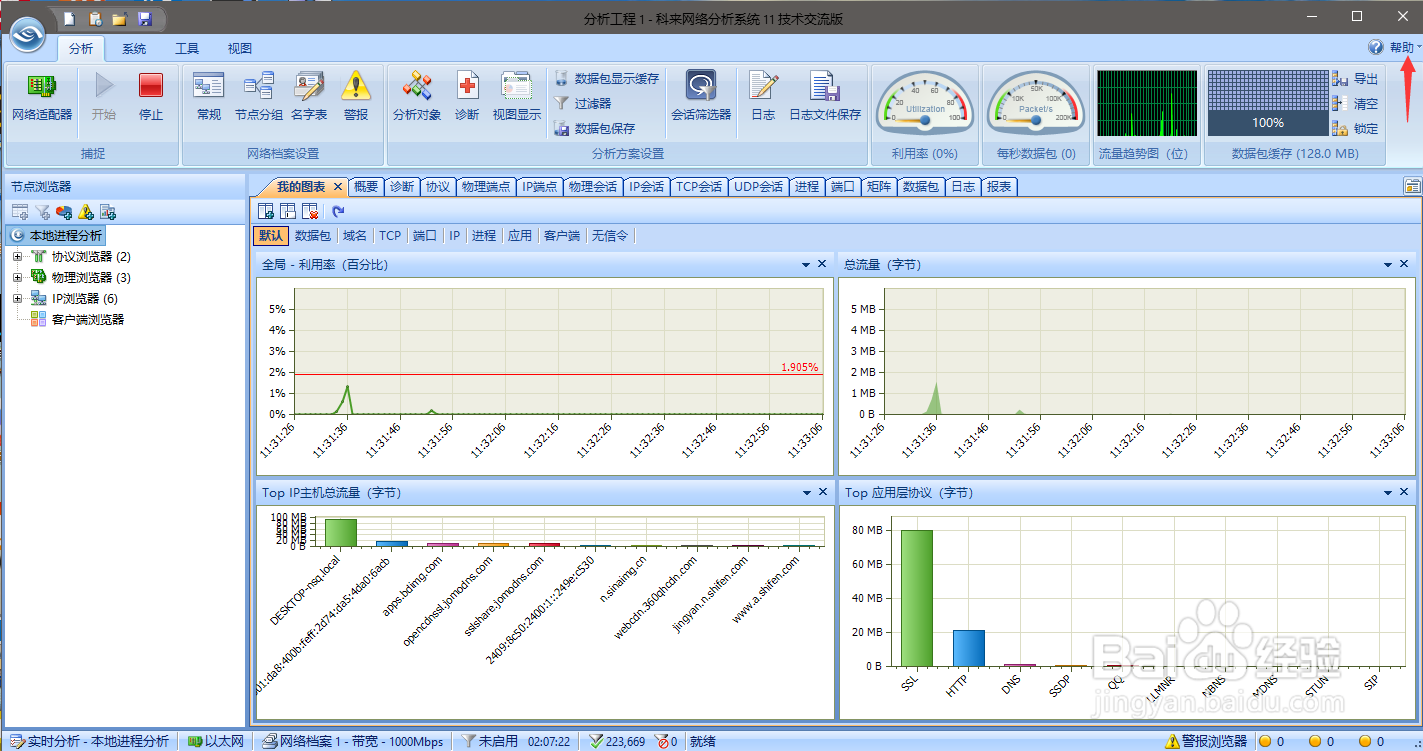Click the add-alarm icon in node browser toolbar
1423x751 pixels.
pos(86,211)
